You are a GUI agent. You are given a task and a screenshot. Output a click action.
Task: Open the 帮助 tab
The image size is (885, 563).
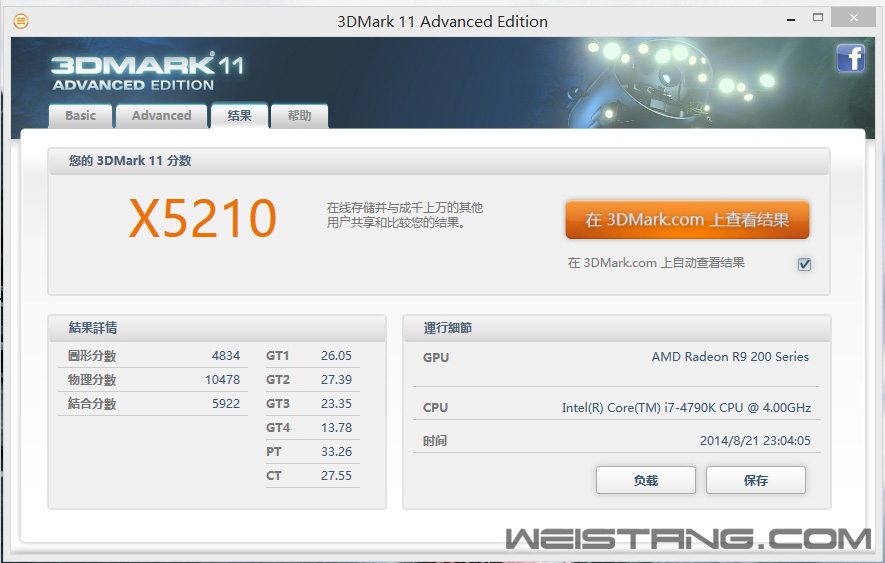[299, 116]
